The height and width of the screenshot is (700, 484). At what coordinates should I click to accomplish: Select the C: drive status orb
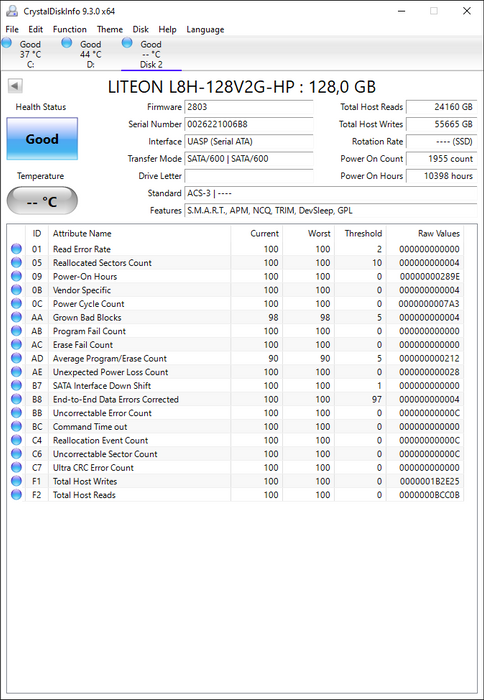(x=7, y=43)
